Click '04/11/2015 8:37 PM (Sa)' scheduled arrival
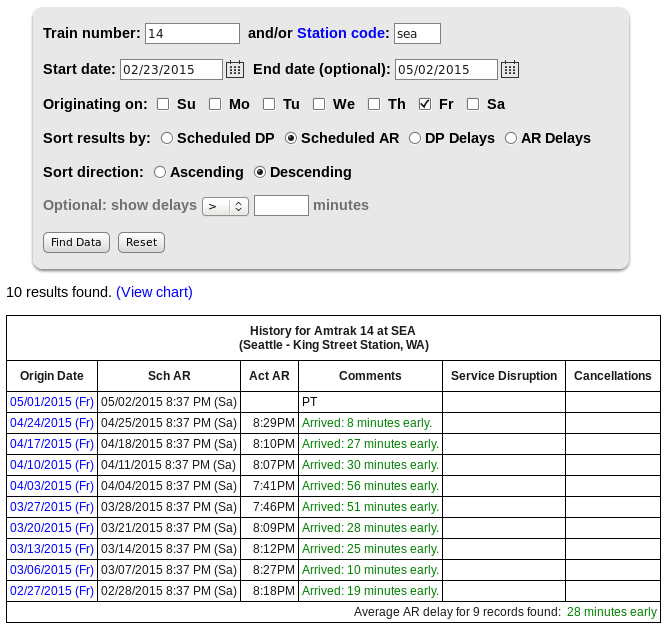 [x=168, y=465]
